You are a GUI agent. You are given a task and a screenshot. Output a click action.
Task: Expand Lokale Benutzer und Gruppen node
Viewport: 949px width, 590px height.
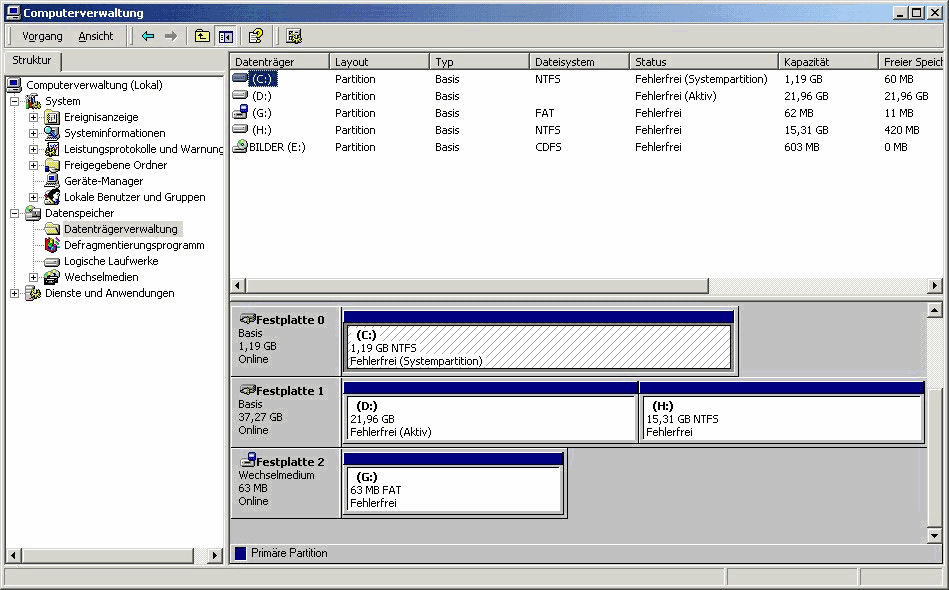(x=33, y=197)
